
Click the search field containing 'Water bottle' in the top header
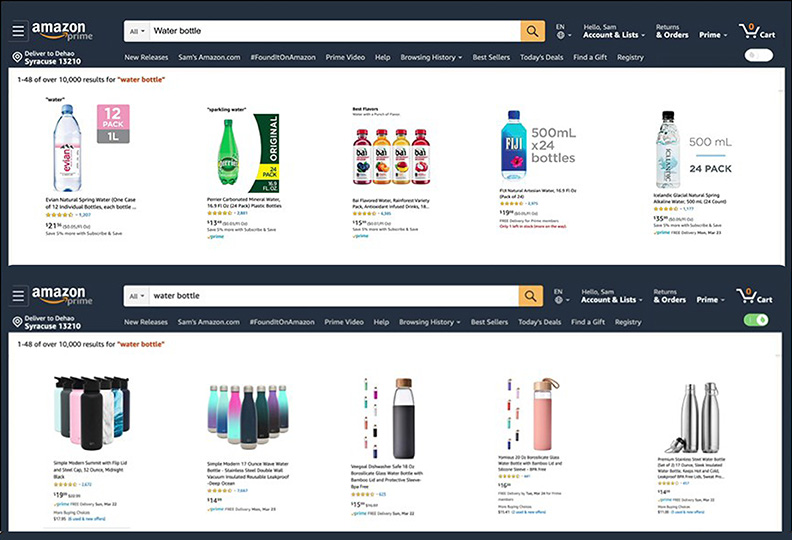(335, 31)
